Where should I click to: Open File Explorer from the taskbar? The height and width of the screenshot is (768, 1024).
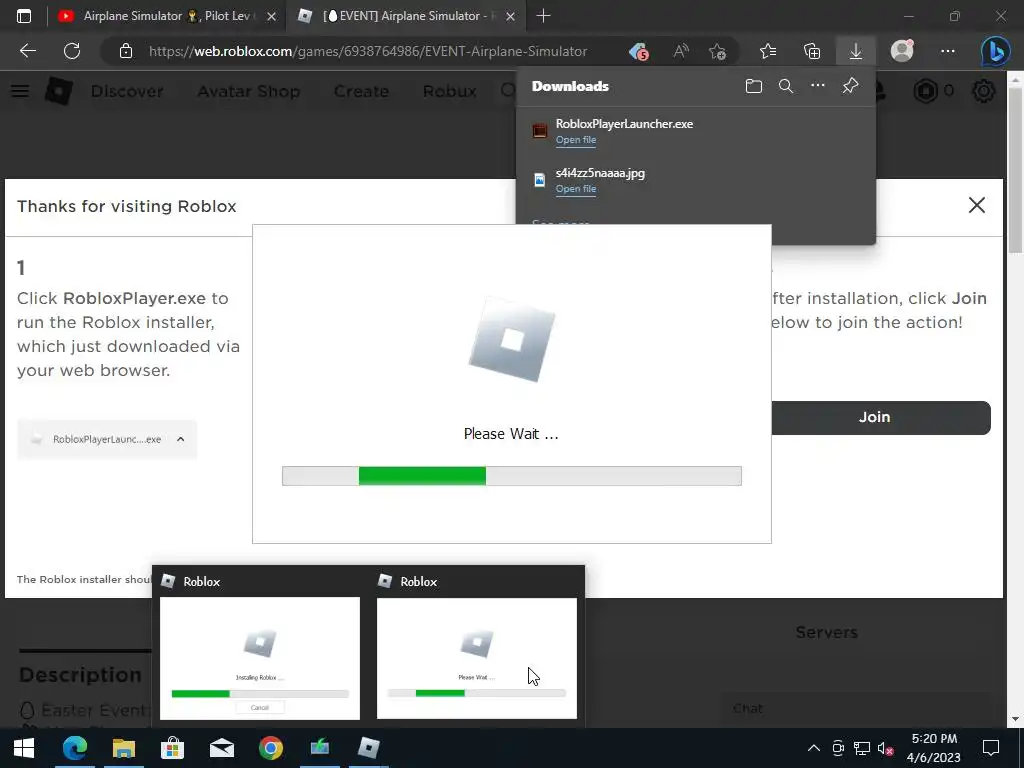pos(123,748)
